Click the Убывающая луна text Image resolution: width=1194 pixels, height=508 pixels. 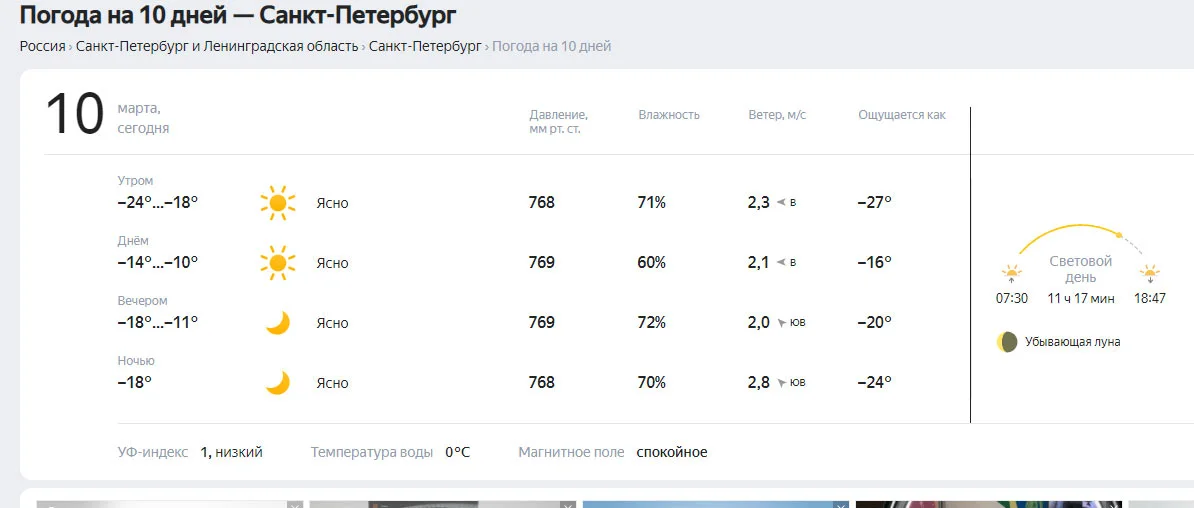click(1072, 342)
